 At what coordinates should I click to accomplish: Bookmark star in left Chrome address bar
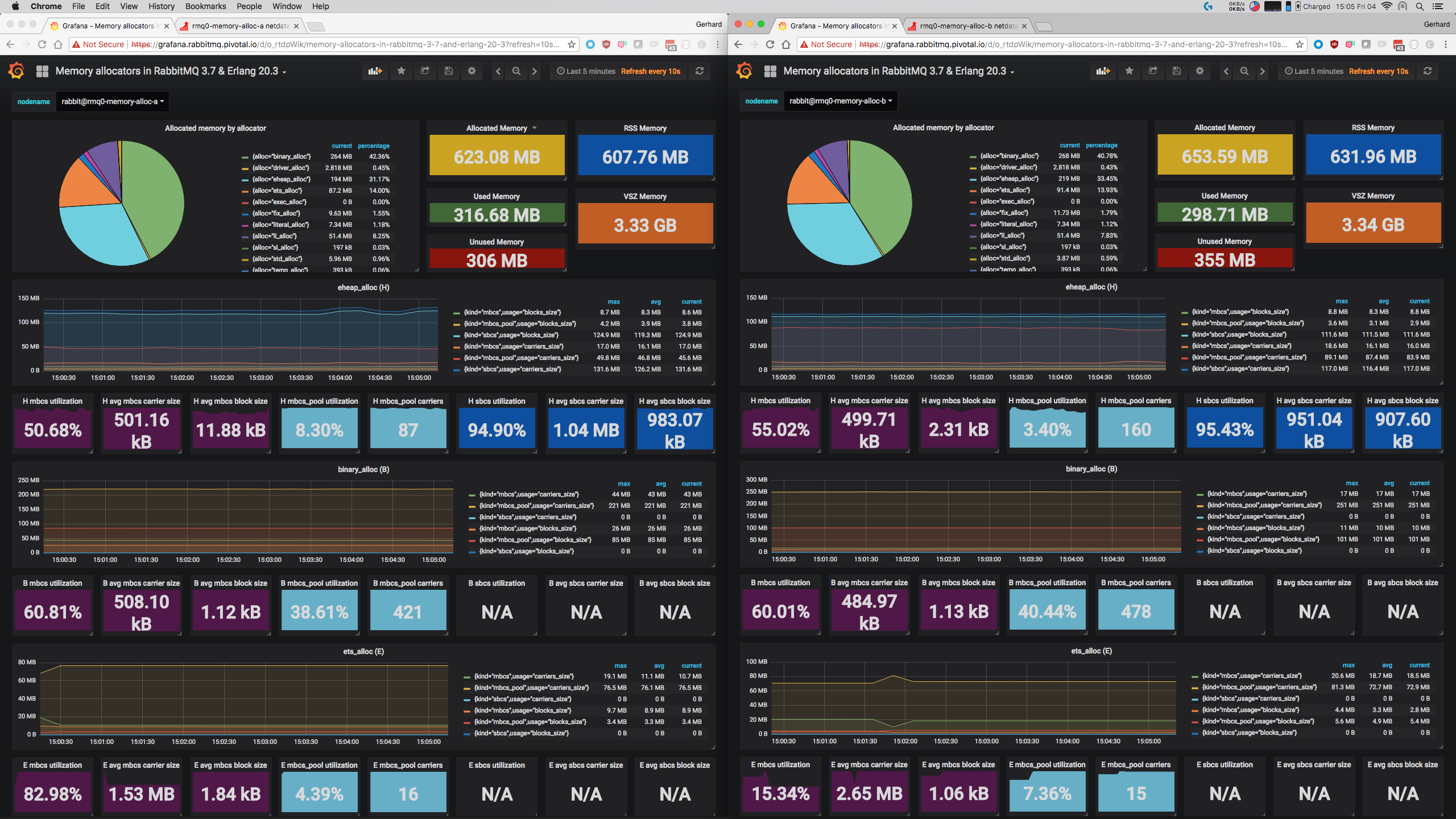tap(572, 44)
